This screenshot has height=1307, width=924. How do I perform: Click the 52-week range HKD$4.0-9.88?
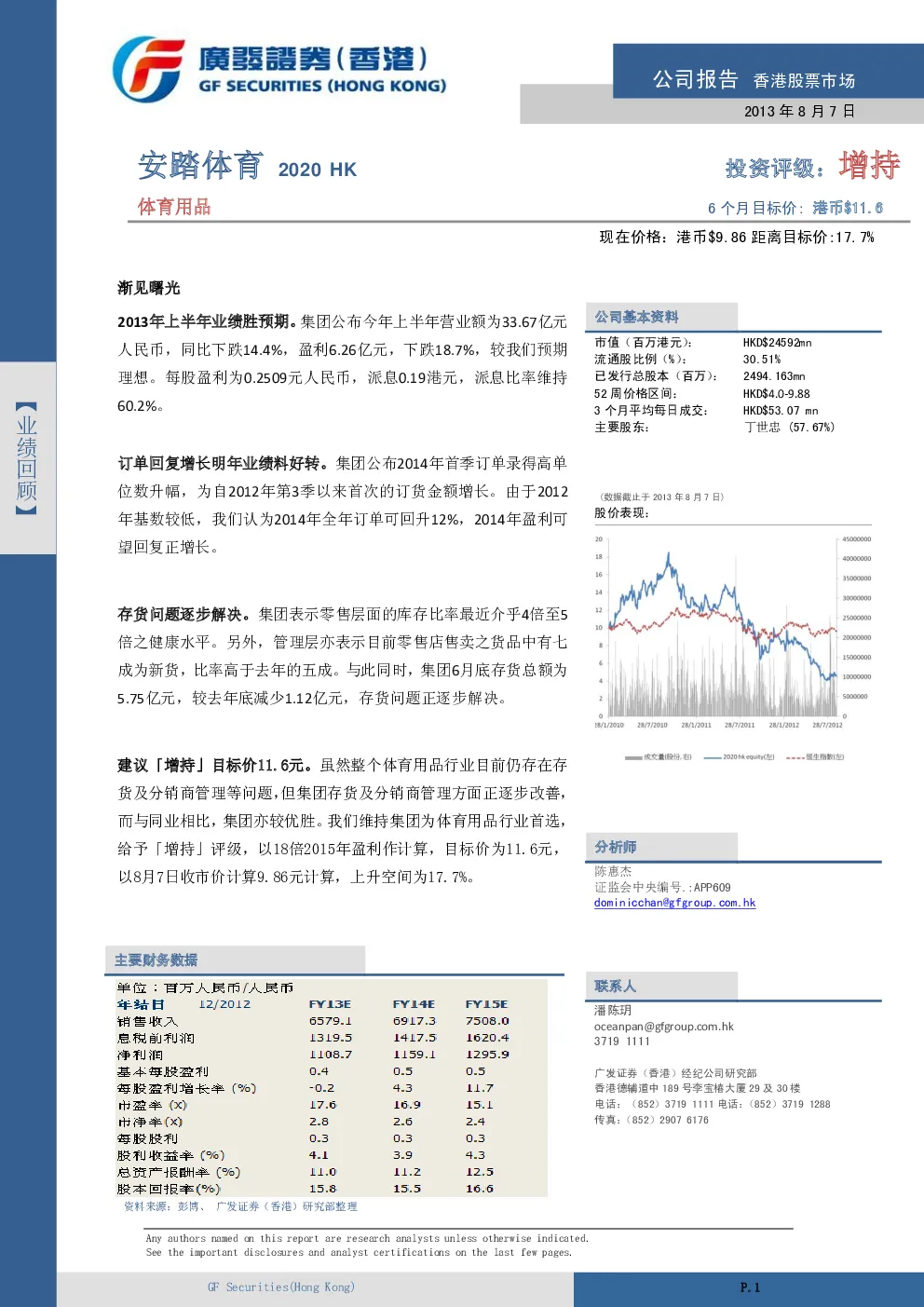click(x=776, y=393)
